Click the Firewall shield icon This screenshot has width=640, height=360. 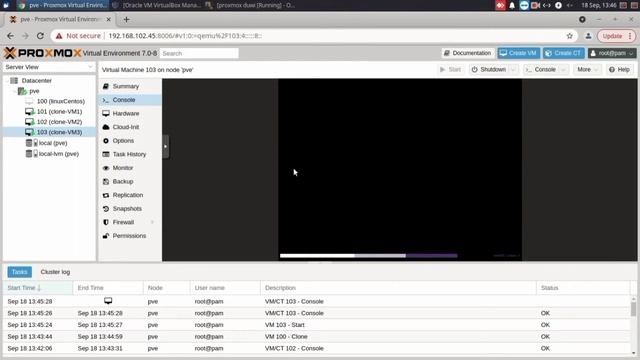point(106,222)
